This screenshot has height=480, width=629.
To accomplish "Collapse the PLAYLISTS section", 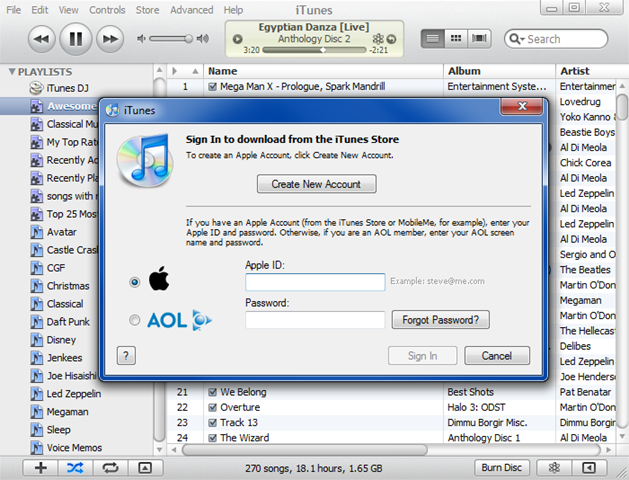I will tap(12, 72).
